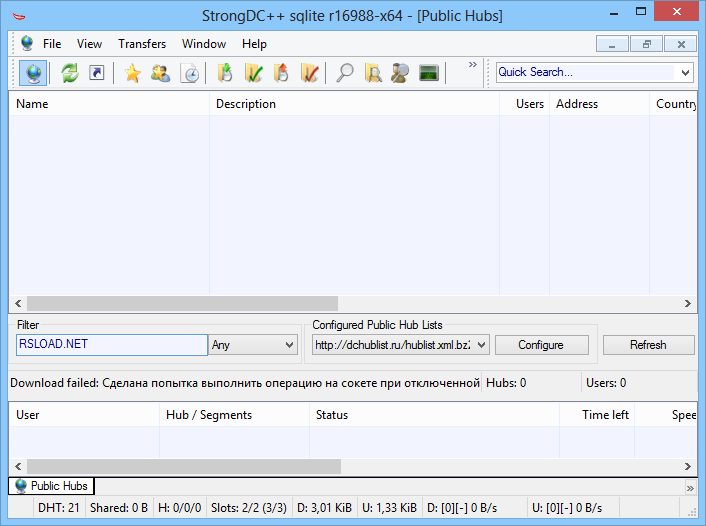Screen dimensions: 706x526
Task: Sort hubs by Address column header
Action: (599, 104)
